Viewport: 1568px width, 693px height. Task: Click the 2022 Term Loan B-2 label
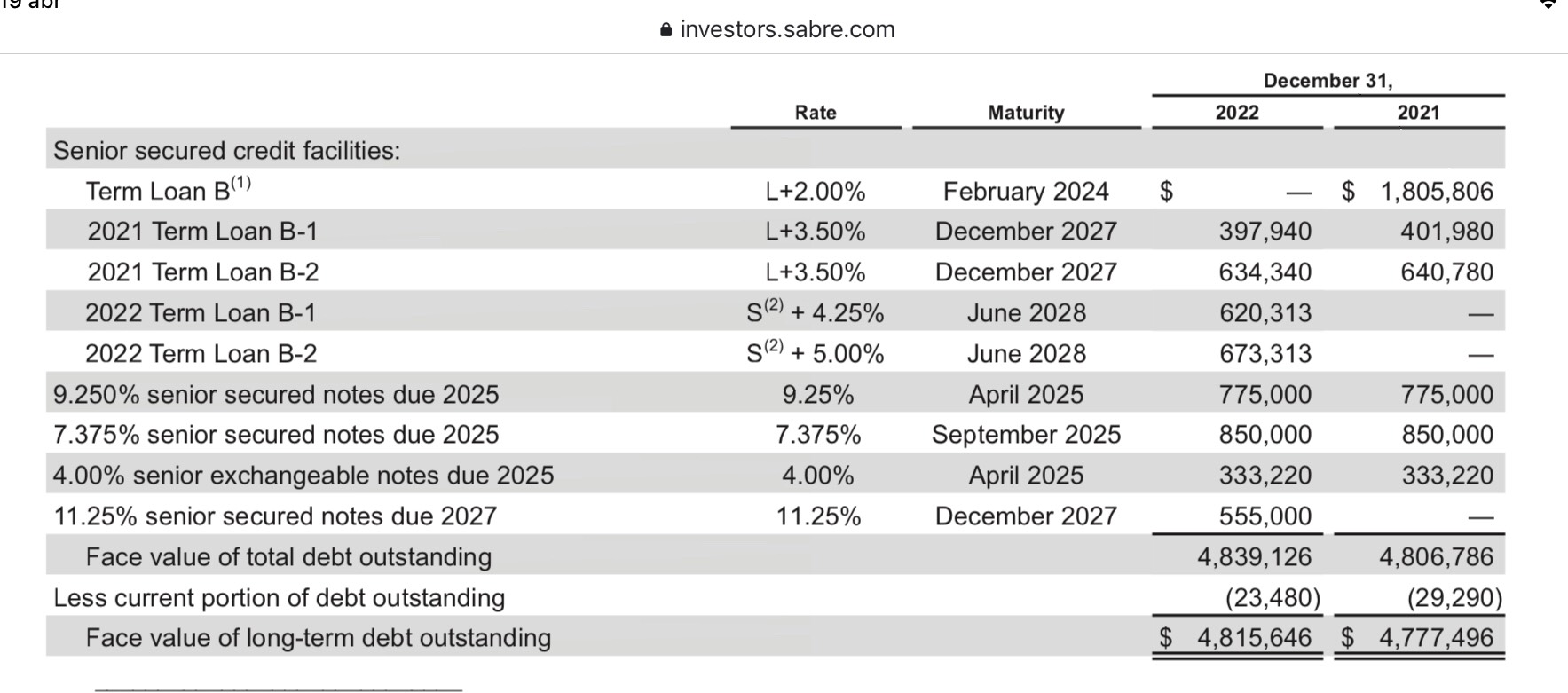coord(201,354)
